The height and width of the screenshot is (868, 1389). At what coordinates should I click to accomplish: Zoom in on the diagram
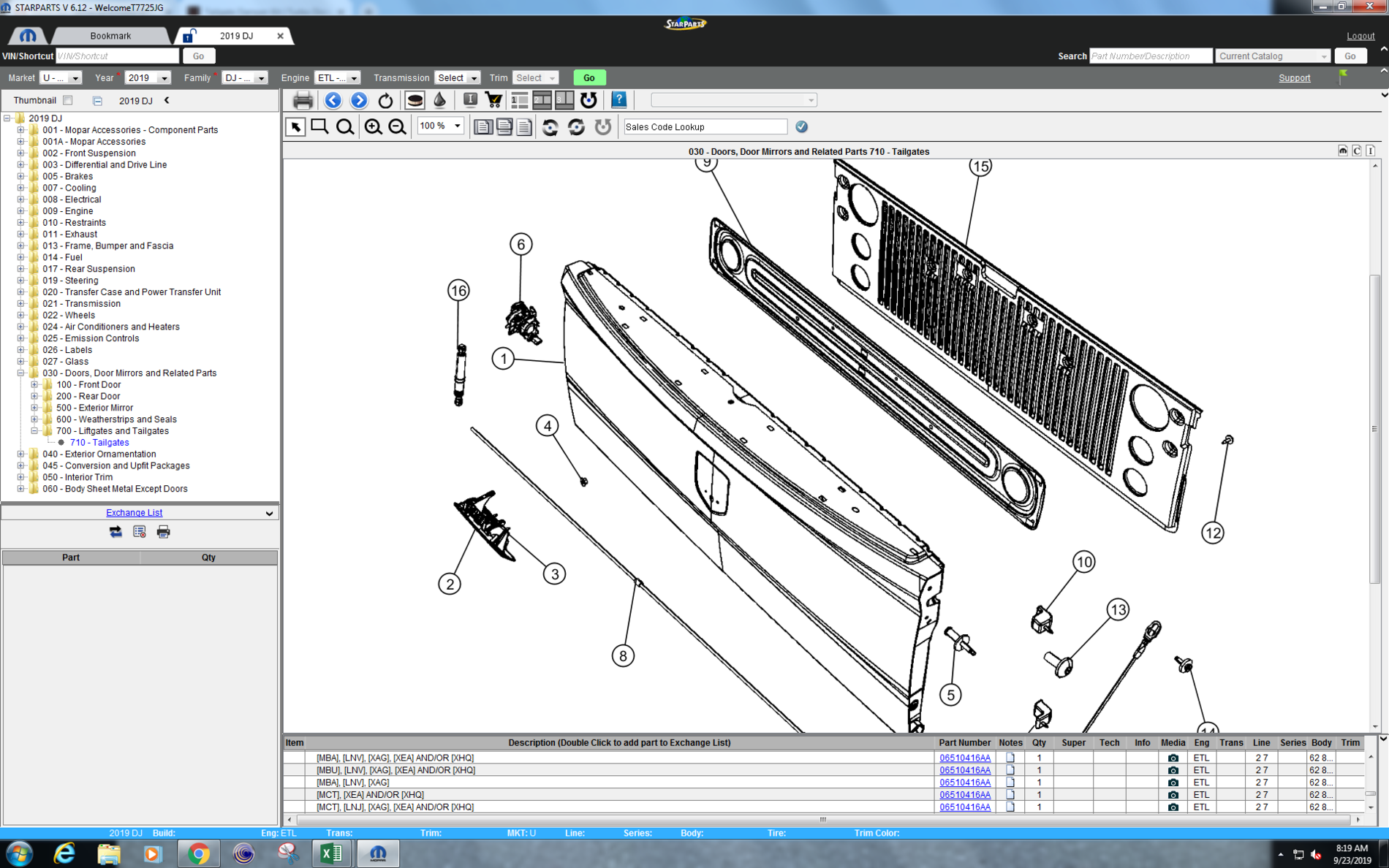point(373,127)
